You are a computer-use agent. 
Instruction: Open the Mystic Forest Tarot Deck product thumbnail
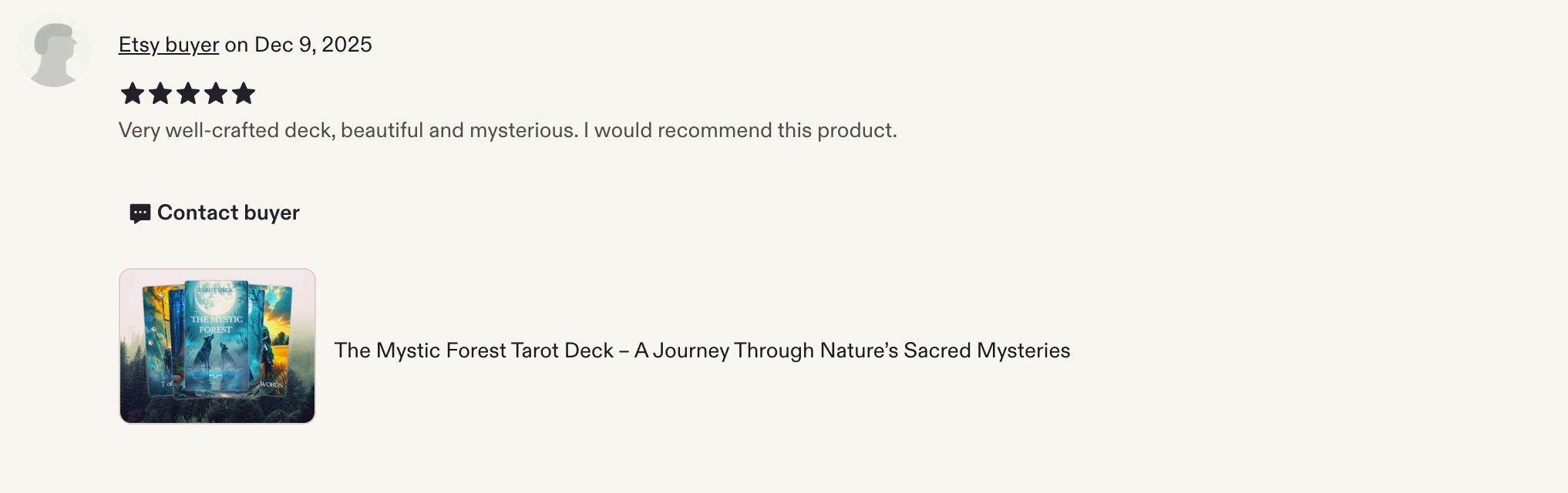(217, 346)
